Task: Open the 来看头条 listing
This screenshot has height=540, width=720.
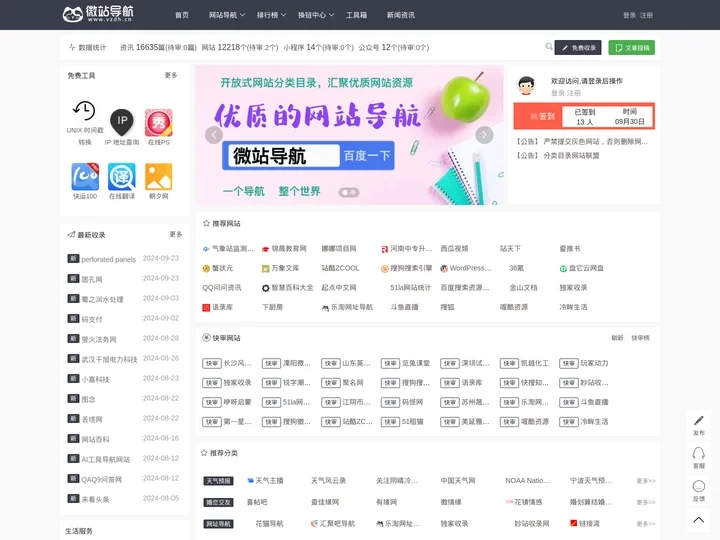Action: coord(96,499)
